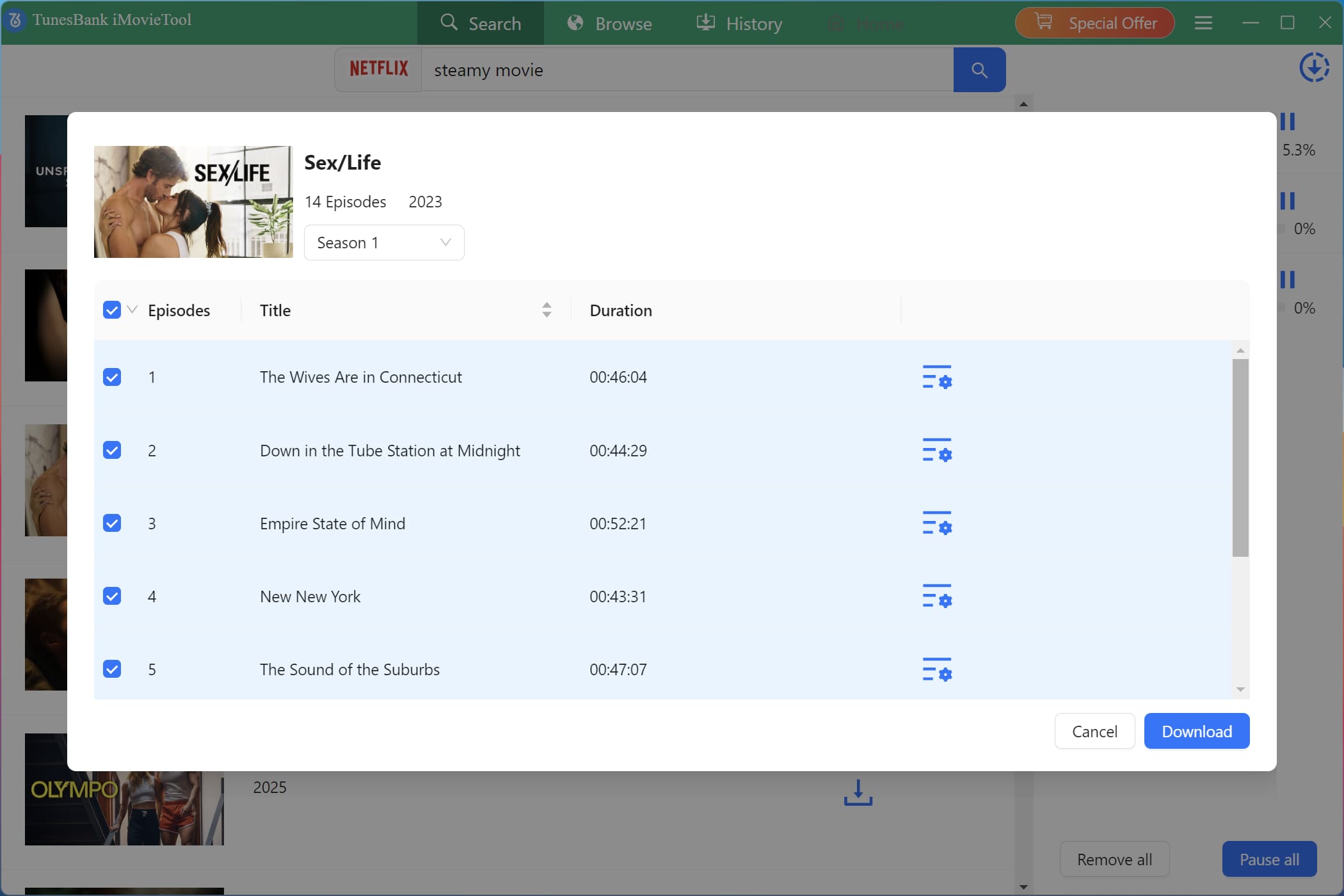Click the episode list scrollbar thumb
The height and width of the screenshot is (896, 1344).
click(1240, 457)
